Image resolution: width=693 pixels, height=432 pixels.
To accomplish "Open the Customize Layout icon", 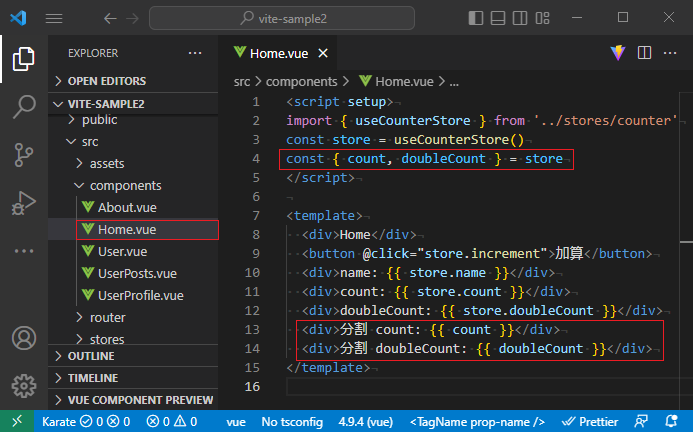I will tap(542, 18).
